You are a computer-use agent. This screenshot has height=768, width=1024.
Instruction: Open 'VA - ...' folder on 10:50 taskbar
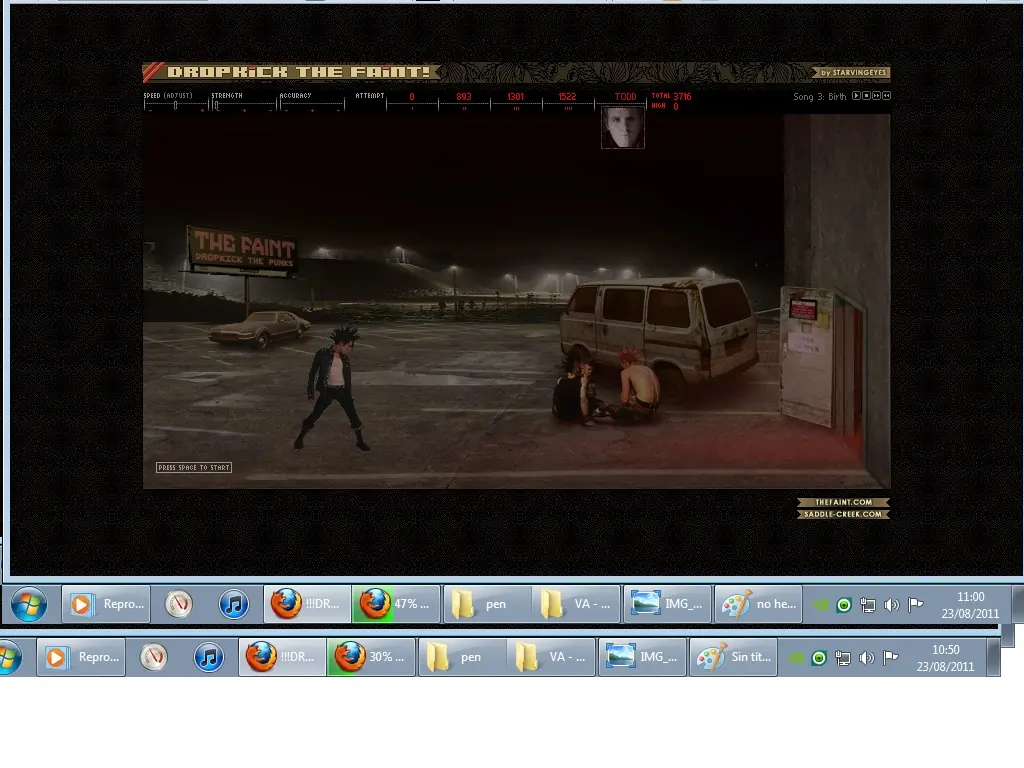[551, 657]
